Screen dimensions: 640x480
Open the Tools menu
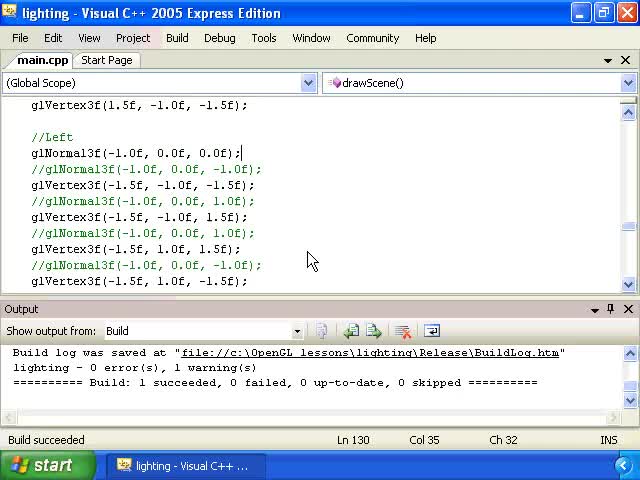[264, 38]
